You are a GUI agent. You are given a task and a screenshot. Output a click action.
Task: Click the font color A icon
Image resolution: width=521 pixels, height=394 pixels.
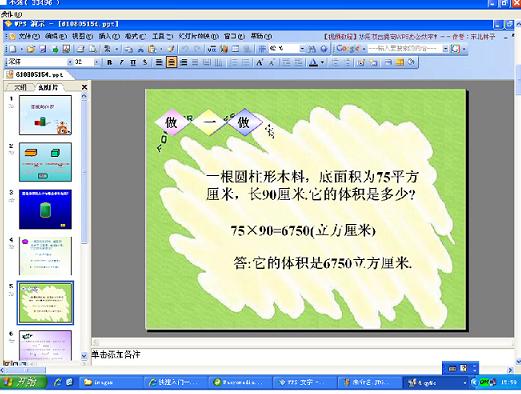pos(313,62)
